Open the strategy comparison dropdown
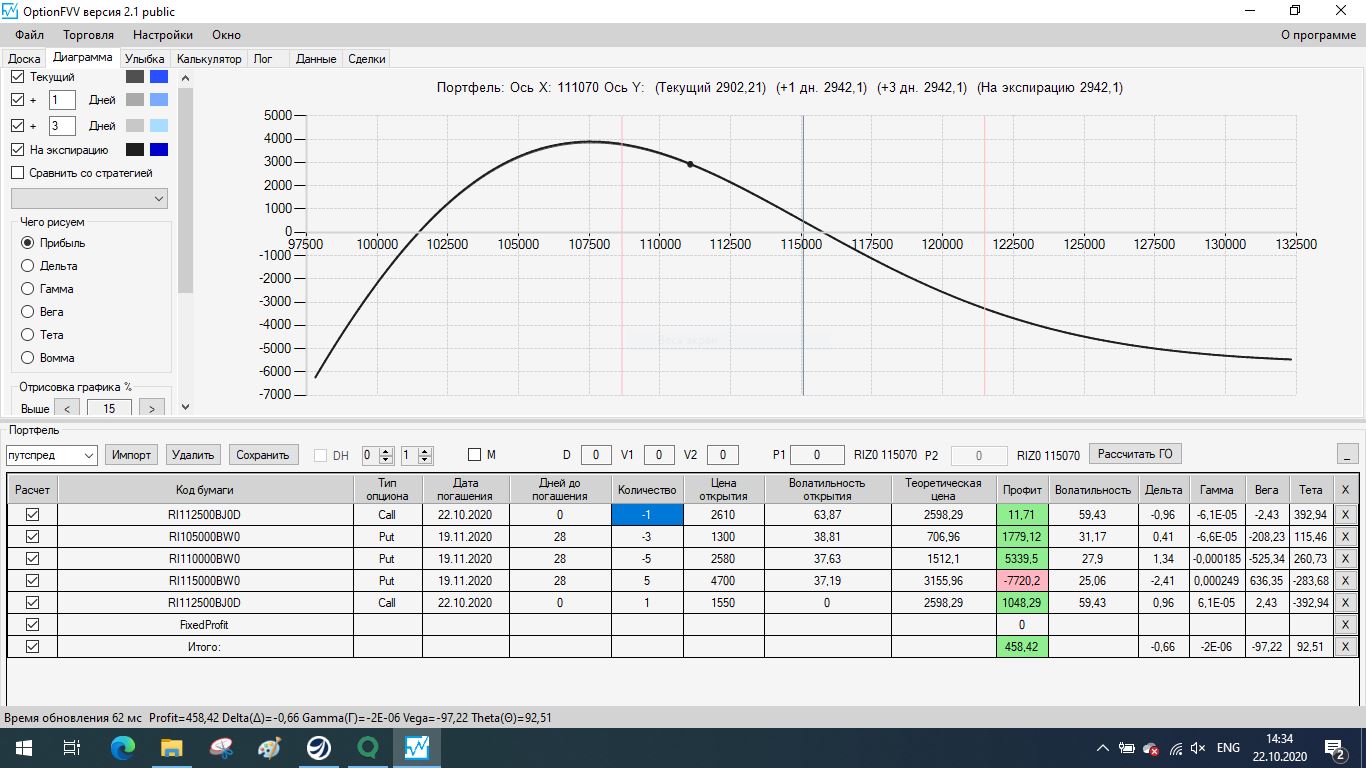This screenshot has height=768, width=1366. click(89, 199)
